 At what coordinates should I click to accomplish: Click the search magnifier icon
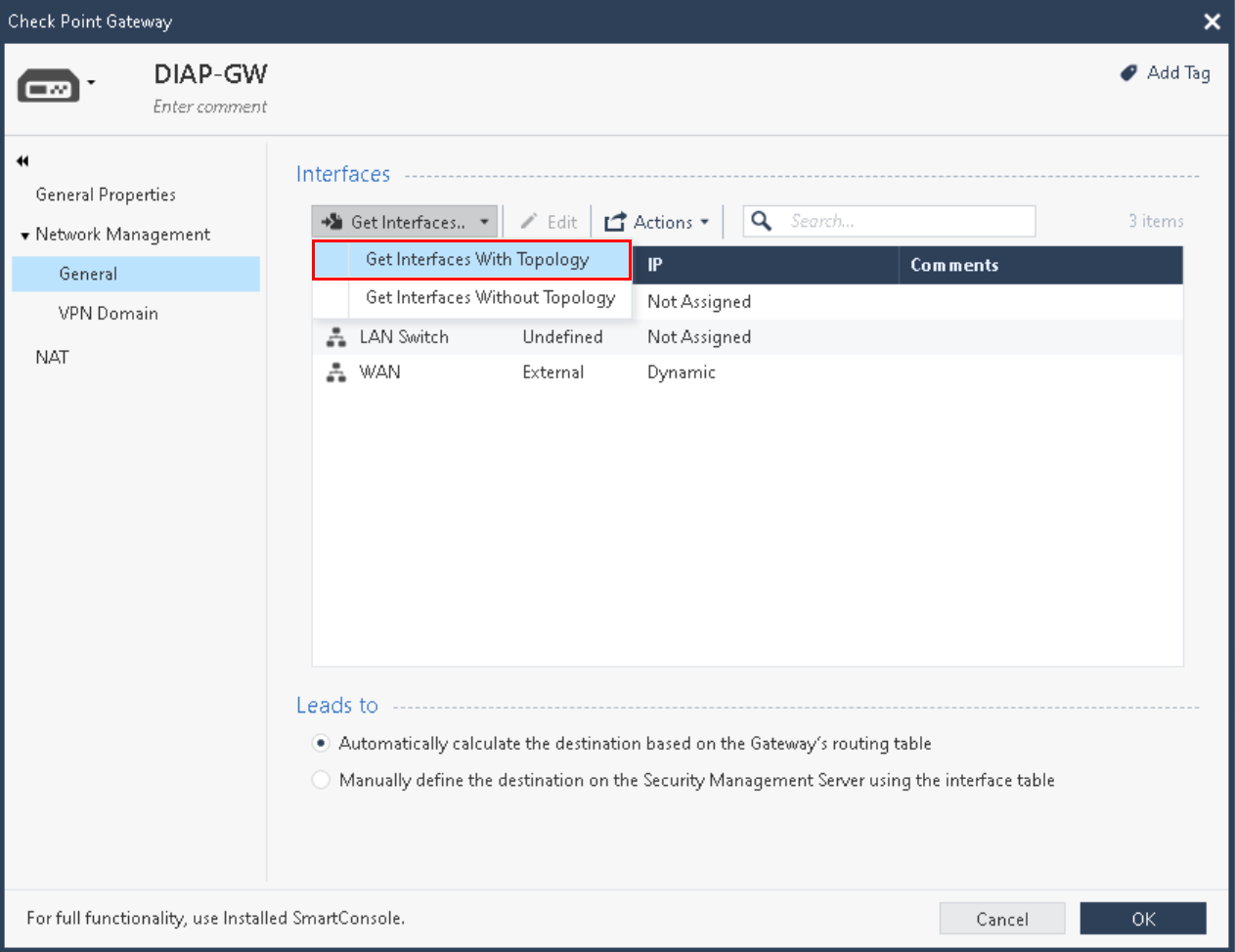pyautogui.click(x=761, y=221)
